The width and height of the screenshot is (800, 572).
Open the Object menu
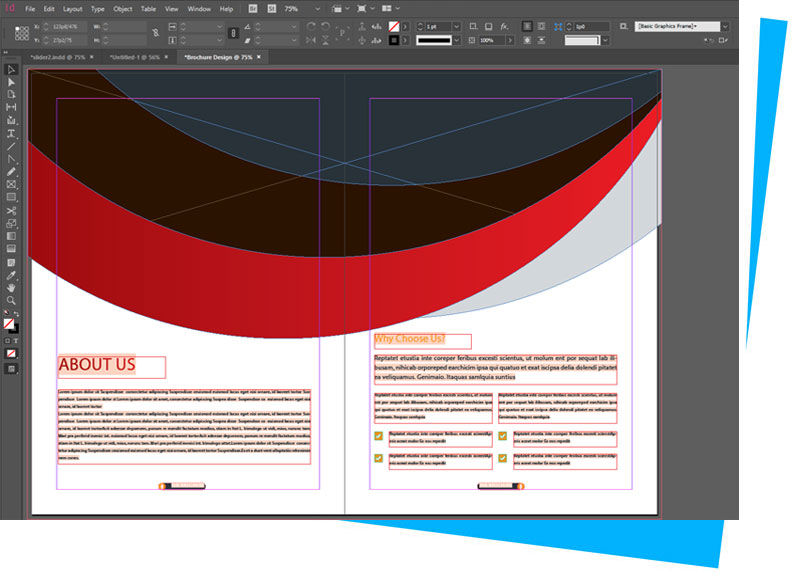pos(122,9)
